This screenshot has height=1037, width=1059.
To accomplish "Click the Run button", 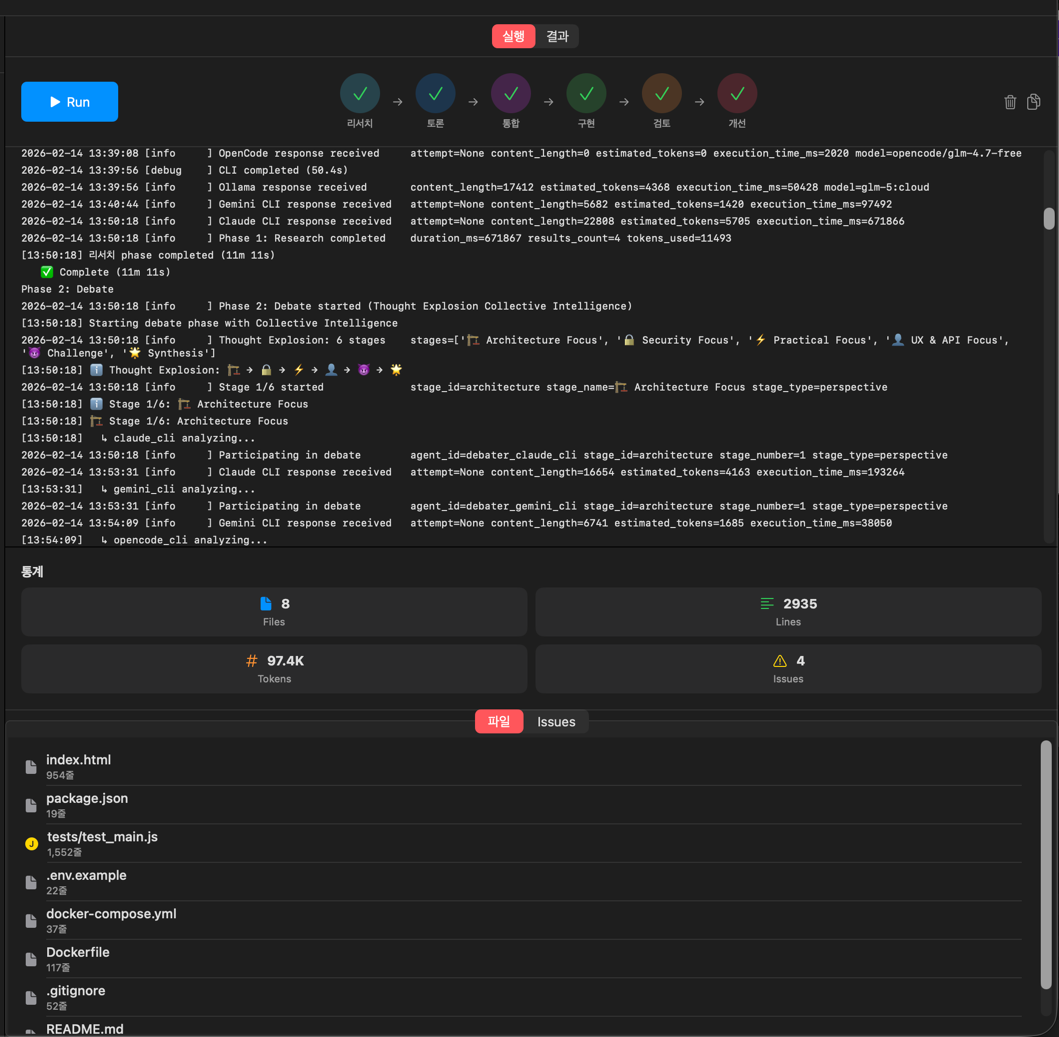I will pyautogui.click(x=70, y=102).
